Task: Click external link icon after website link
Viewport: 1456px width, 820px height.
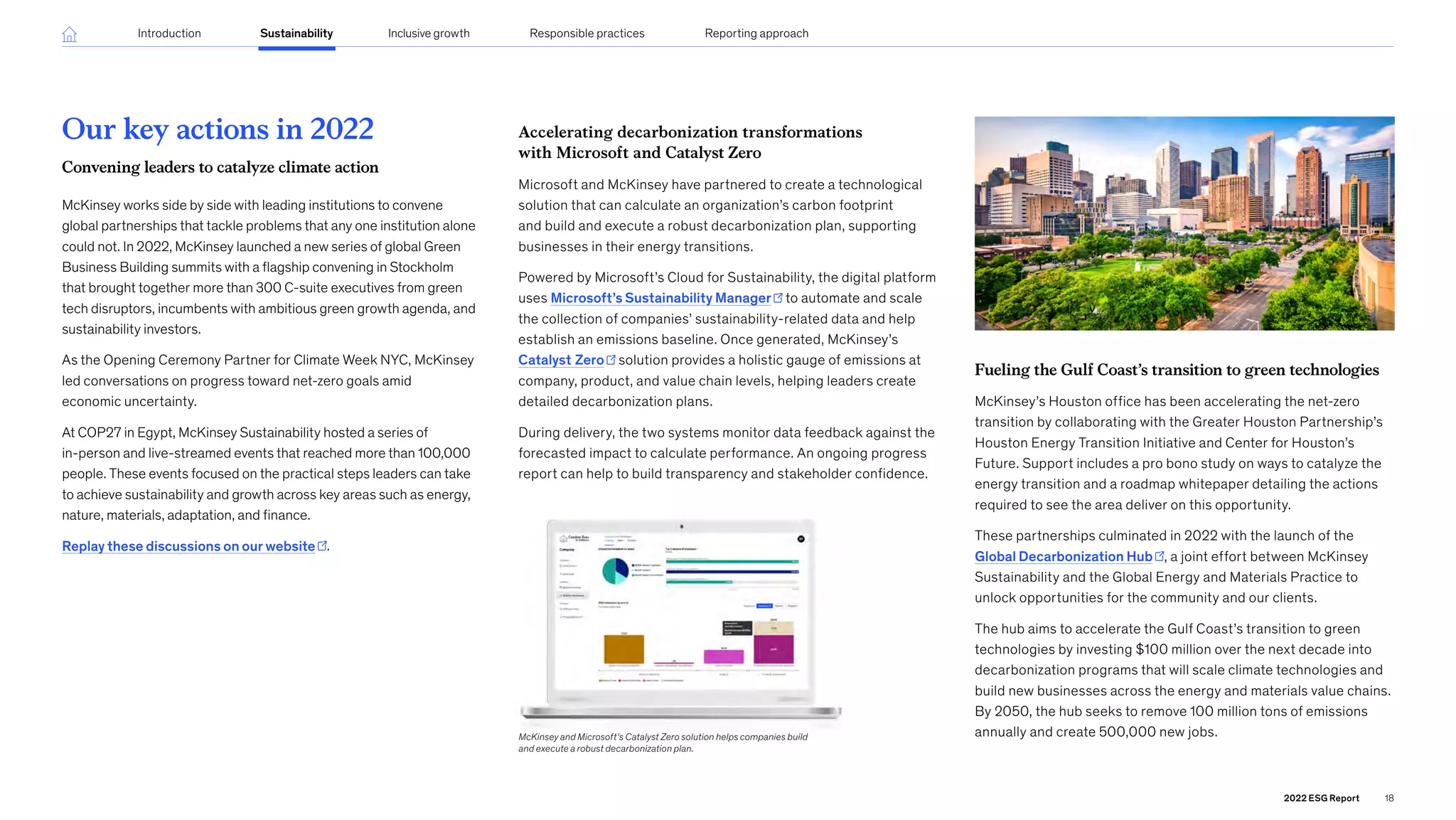Action: pyautogui.click(x=322, y=545)
